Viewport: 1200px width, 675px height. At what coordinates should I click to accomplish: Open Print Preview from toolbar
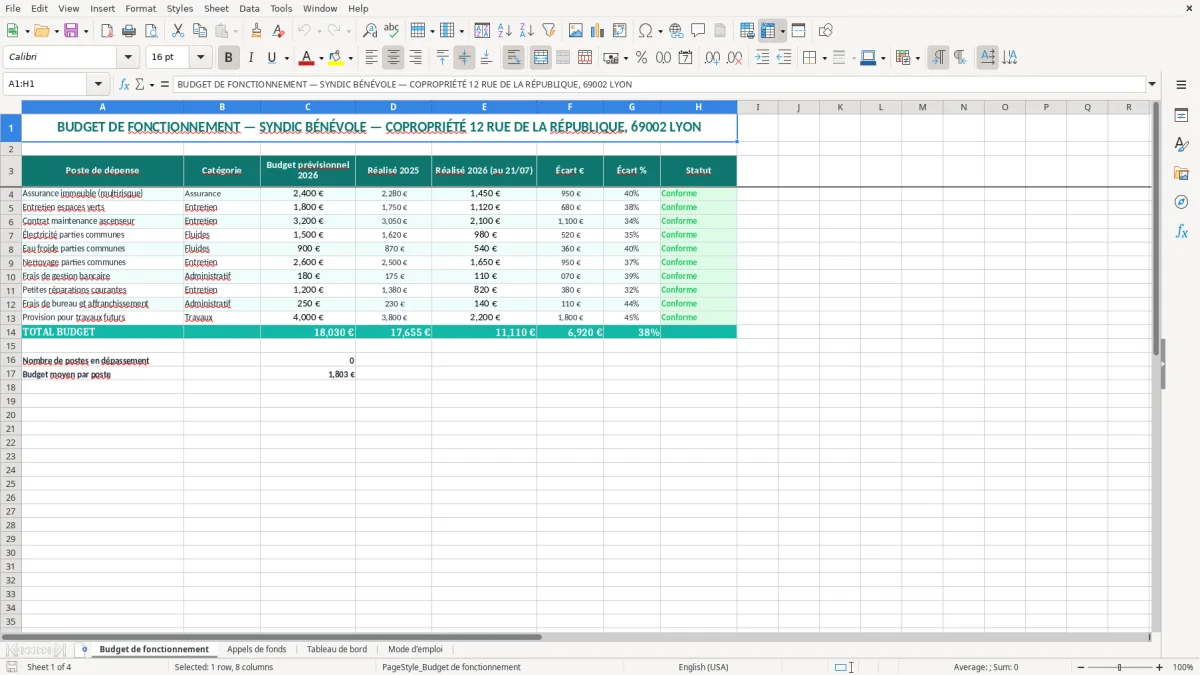[151, 31]
